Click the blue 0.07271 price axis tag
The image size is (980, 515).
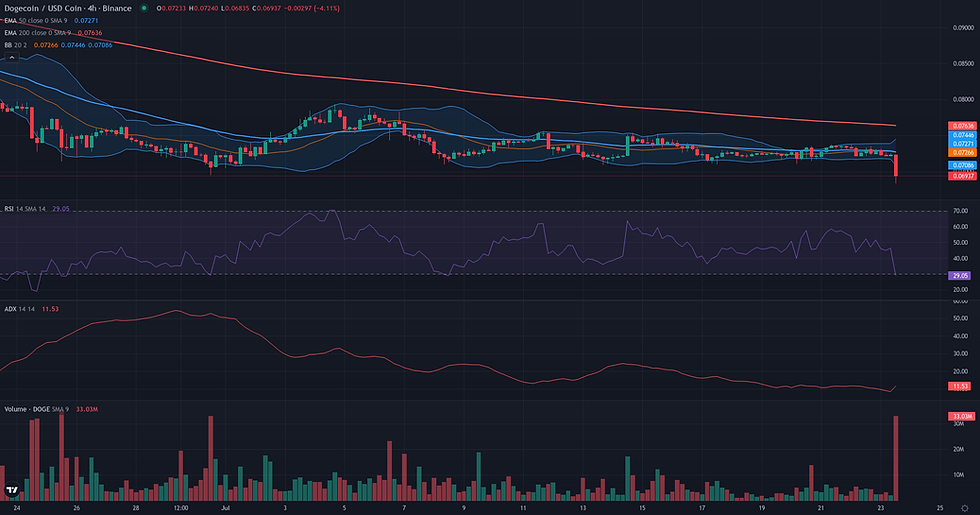[x=962, y=144]
